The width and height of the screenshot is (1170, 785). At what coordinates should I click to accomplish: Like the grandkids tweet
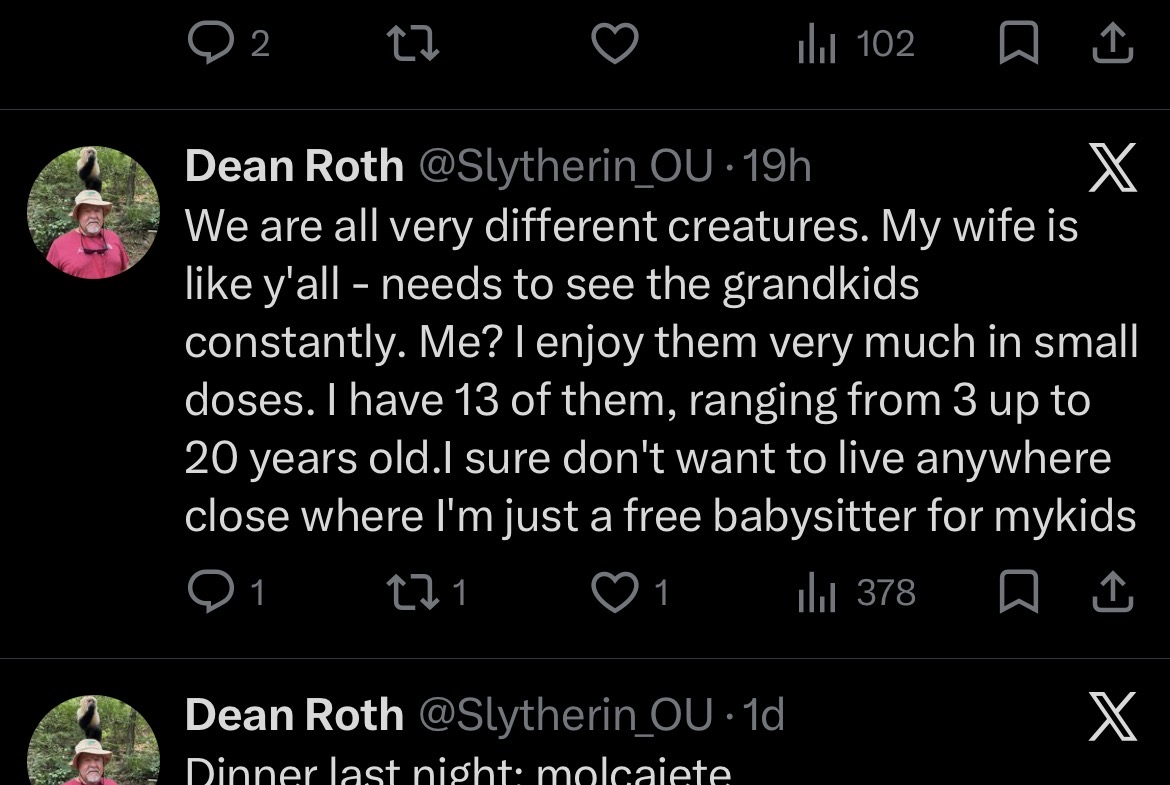point(614,593)
